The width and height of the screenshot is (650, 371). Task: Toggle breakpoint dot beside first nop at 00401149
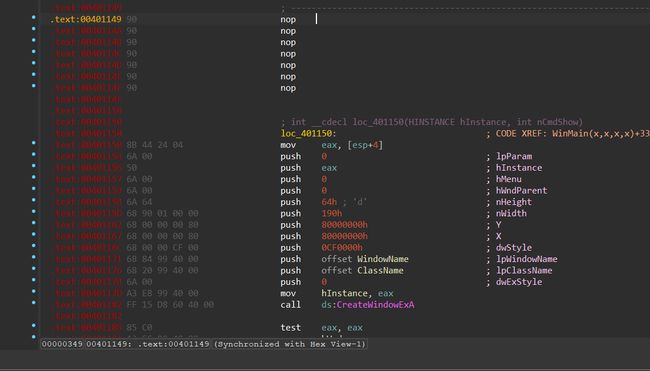click(x=34, y=17)
